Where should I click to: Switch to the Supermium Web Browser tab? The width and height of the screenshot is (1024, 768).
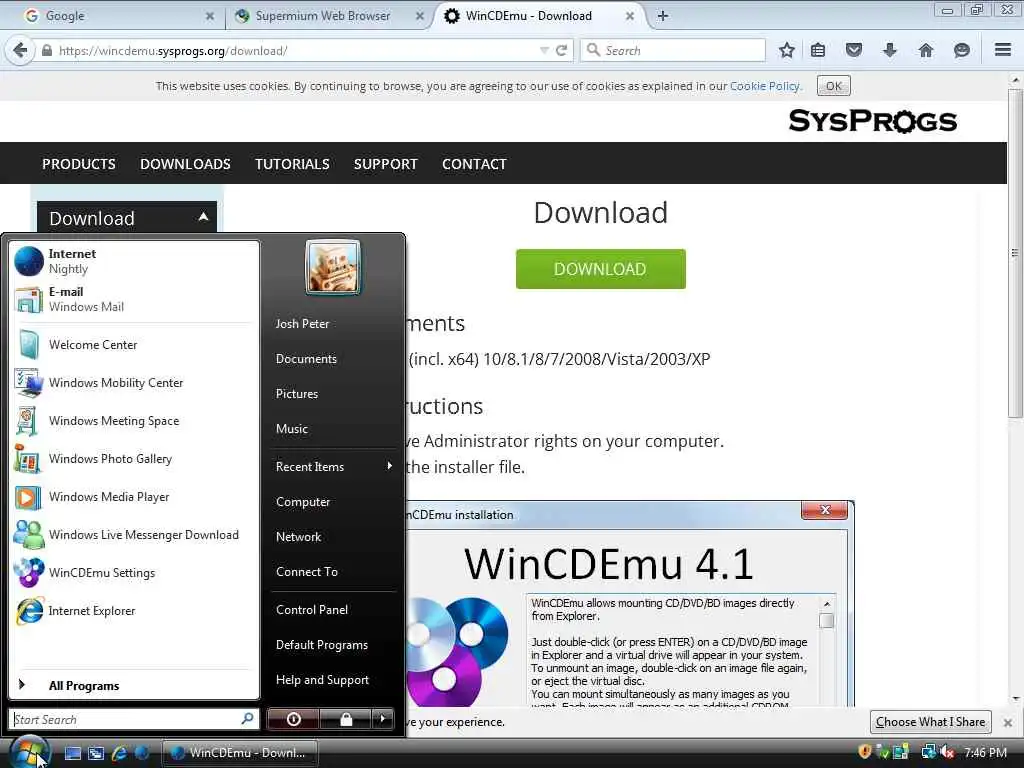(x=327, y=16)
